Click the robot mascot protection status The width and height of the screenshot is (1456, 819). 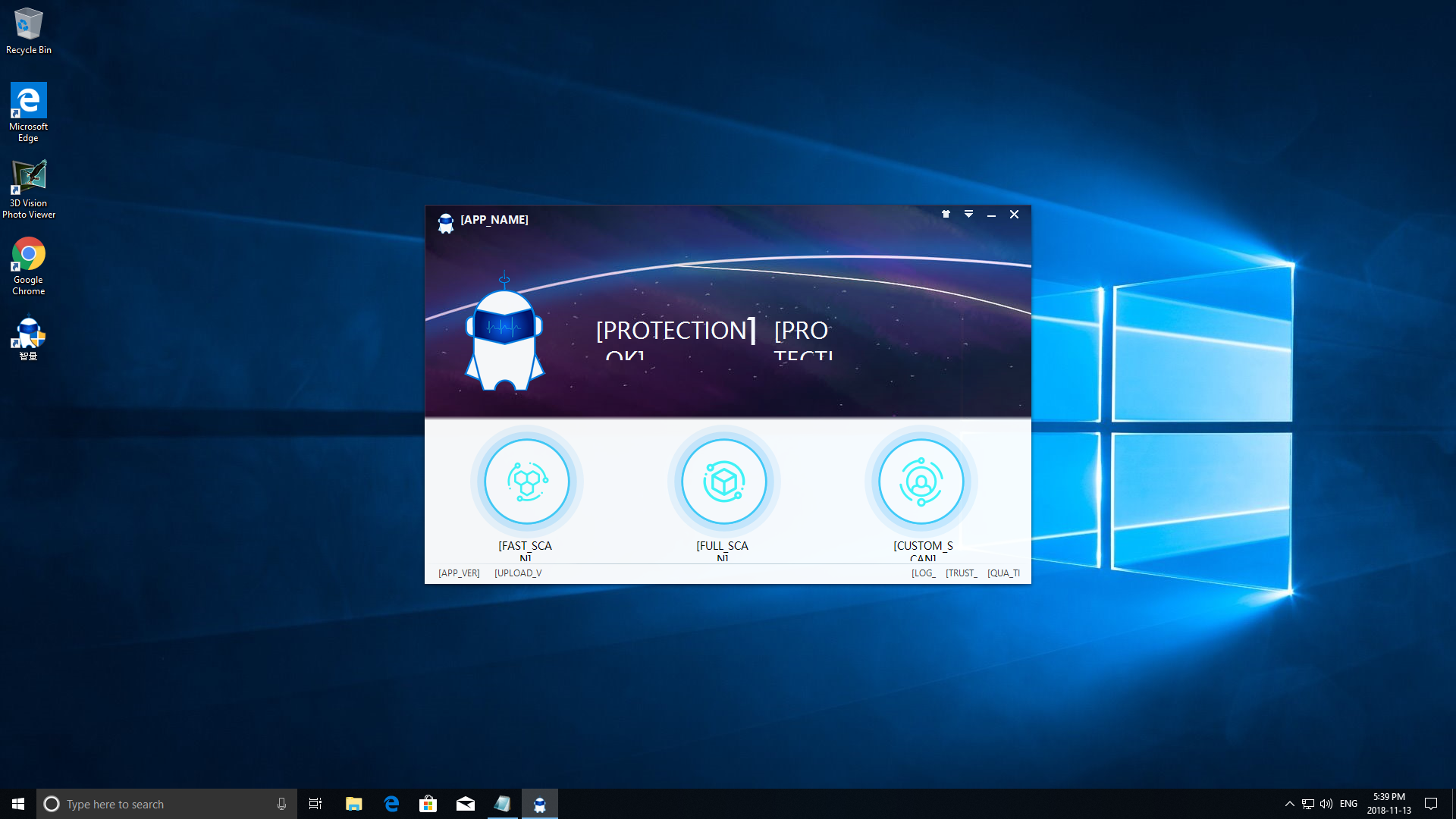coord(504,334)
